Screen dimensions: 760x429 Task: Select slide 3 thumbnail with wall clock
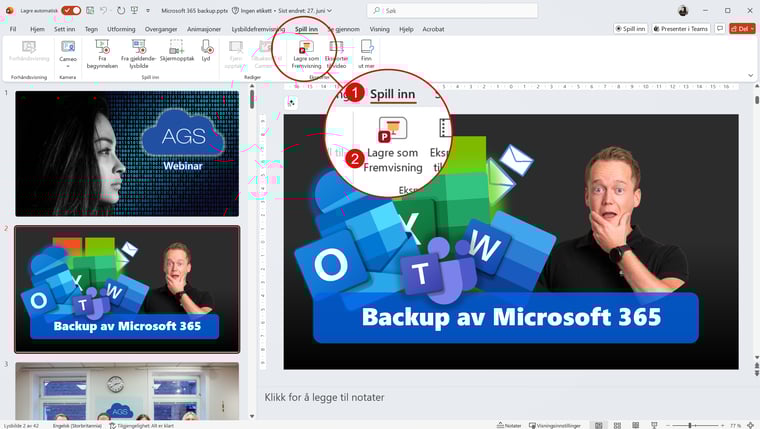[127, 391]
